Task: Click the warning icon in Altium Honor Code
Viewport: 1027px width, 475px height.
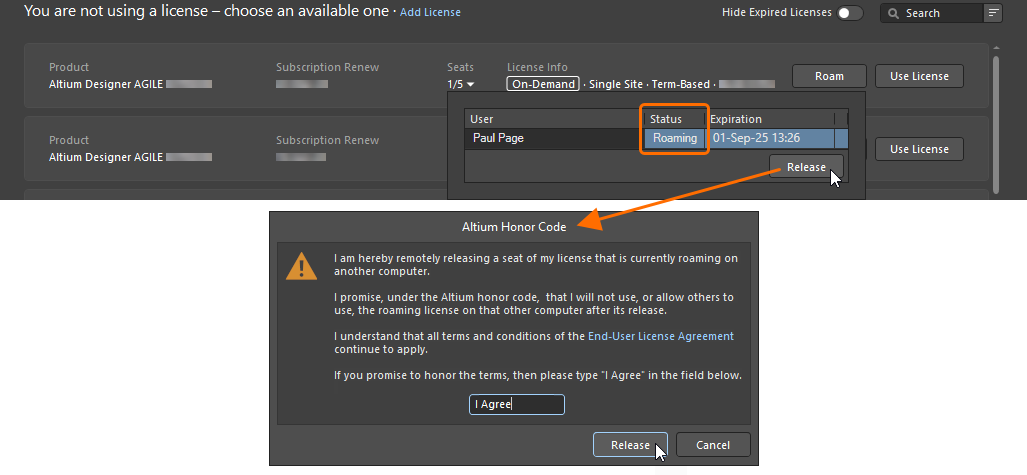Action: pos(301,267)
